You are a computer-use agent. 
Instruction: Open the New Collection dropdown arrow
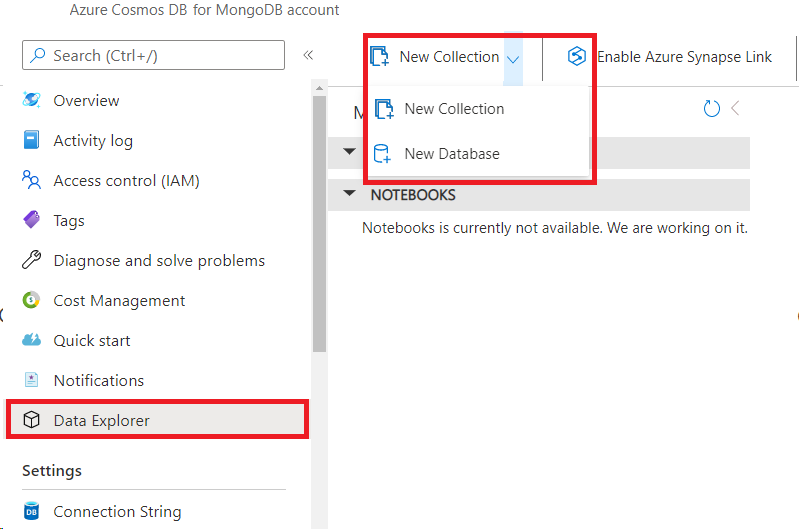click(x=513, y=59)
